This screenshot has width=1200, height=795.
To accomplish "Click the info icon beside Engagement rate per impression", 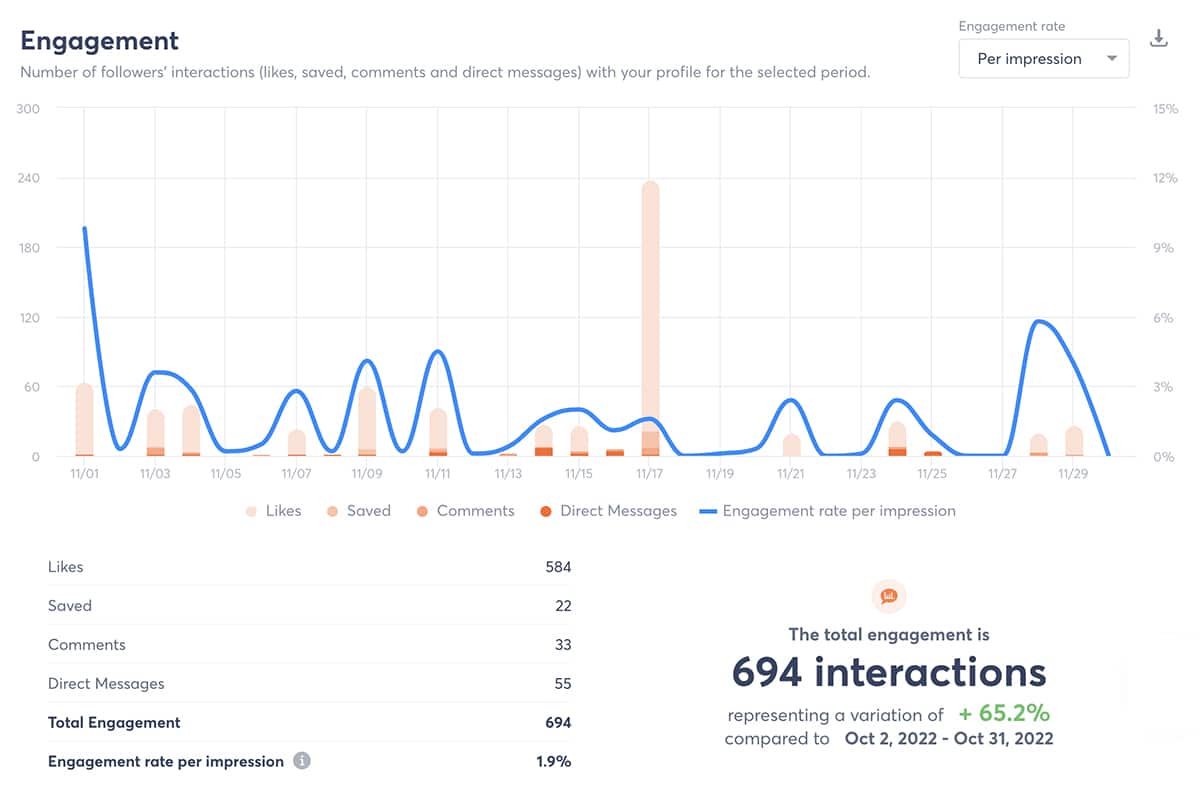I will click(301, 761).
